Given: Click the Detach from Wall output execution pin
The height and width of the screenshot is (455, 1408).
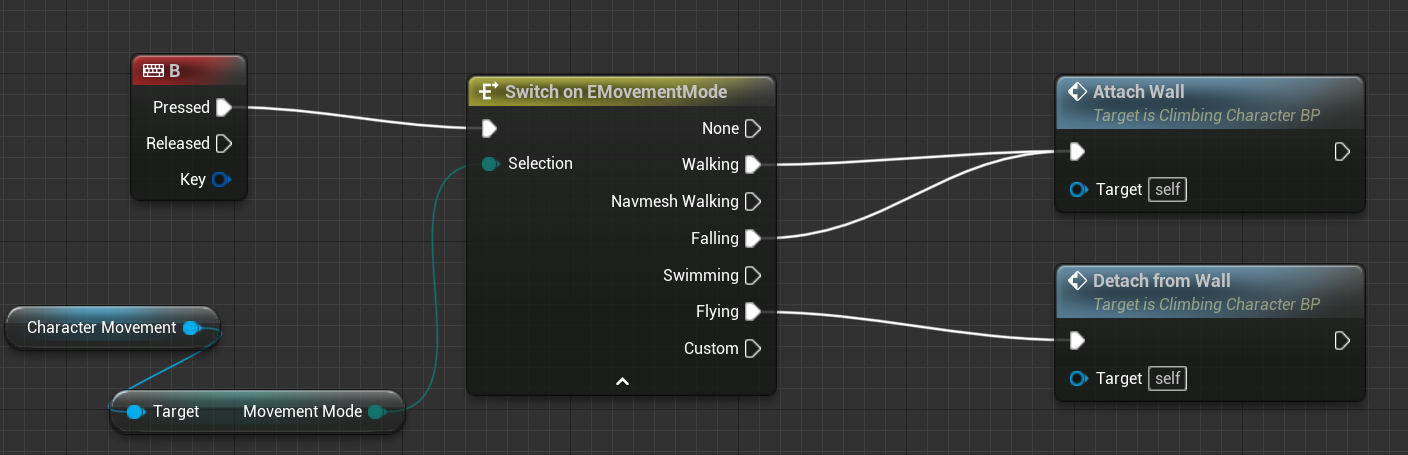Looking at the screenshot, I should pyautogui.click(x=1342, y=341).
